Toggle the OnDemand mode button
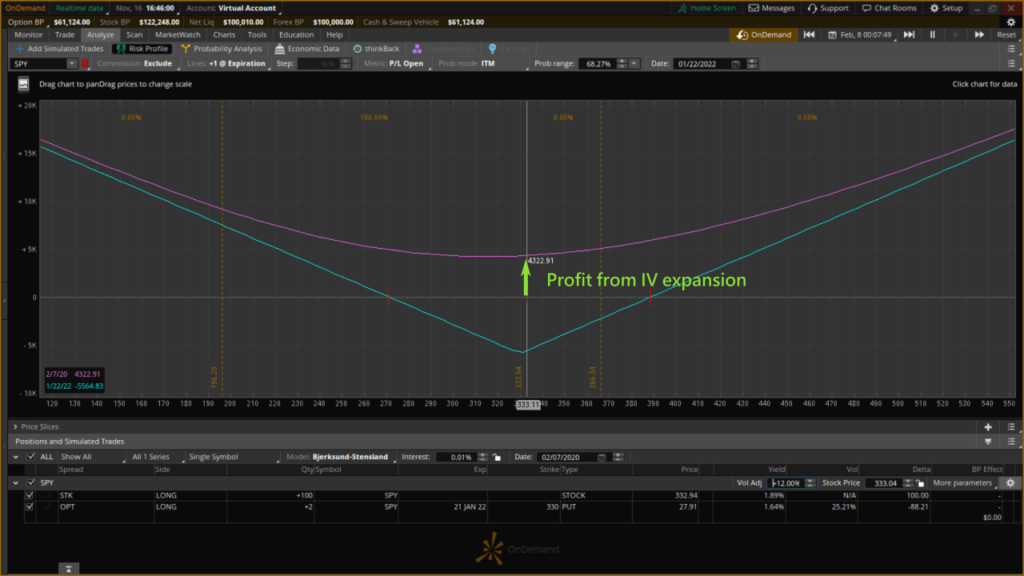Image resolution: width=1024 pixels, height=576 pixels. pyautogui.click(x=763, y=35)
